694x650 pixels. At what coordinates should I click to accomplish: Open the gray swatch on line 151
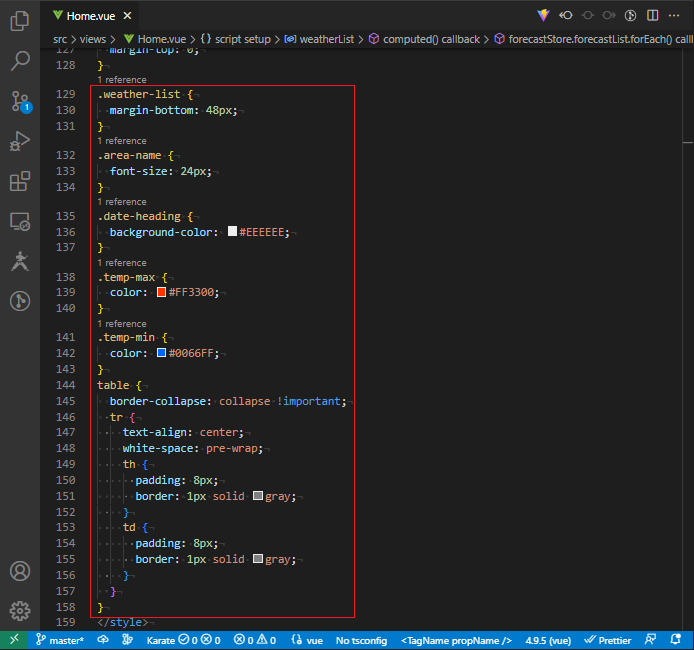pyautogui.click(x=258, y=496)
